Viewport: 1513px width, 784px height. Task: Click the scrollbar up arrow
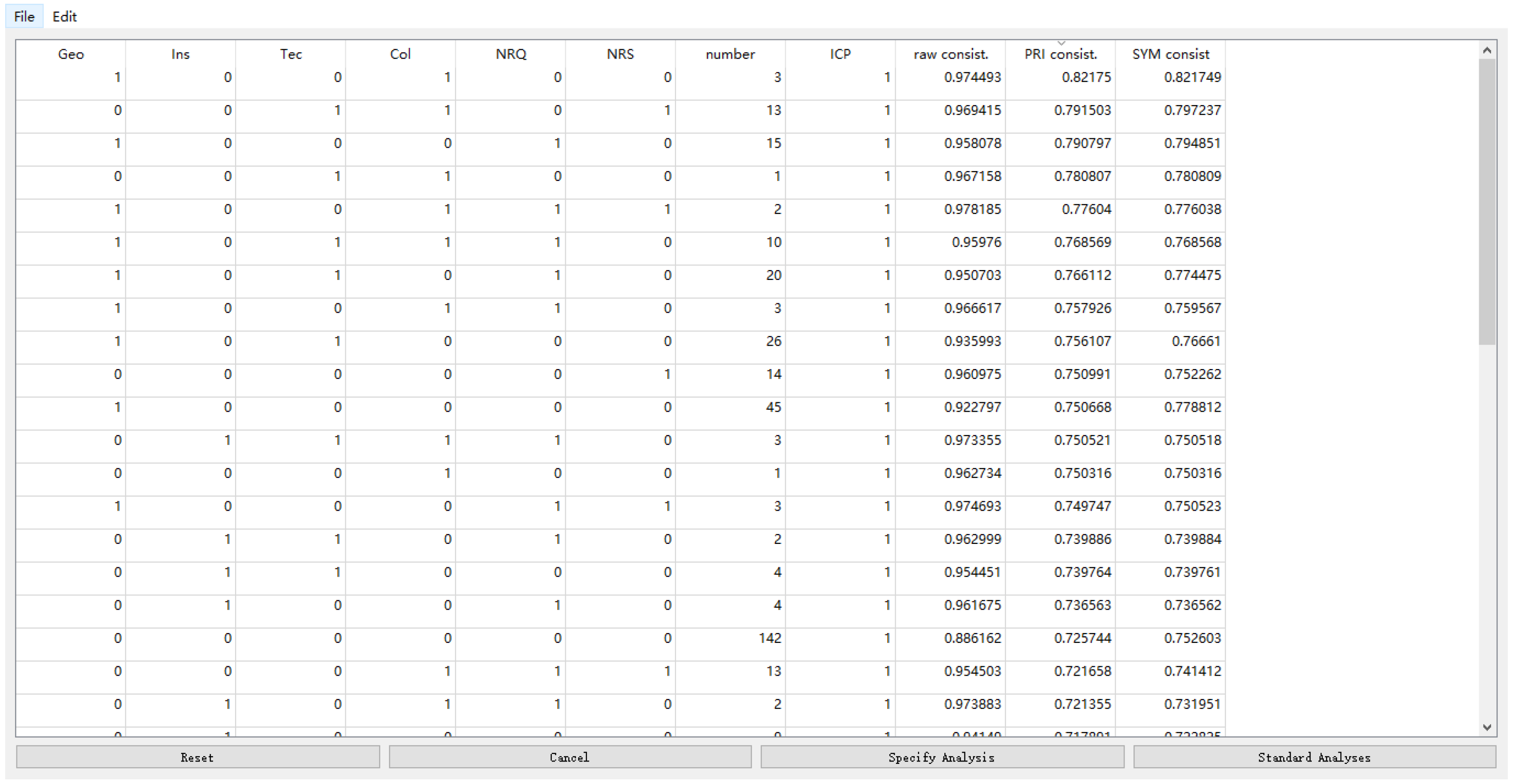point(1487,51)
